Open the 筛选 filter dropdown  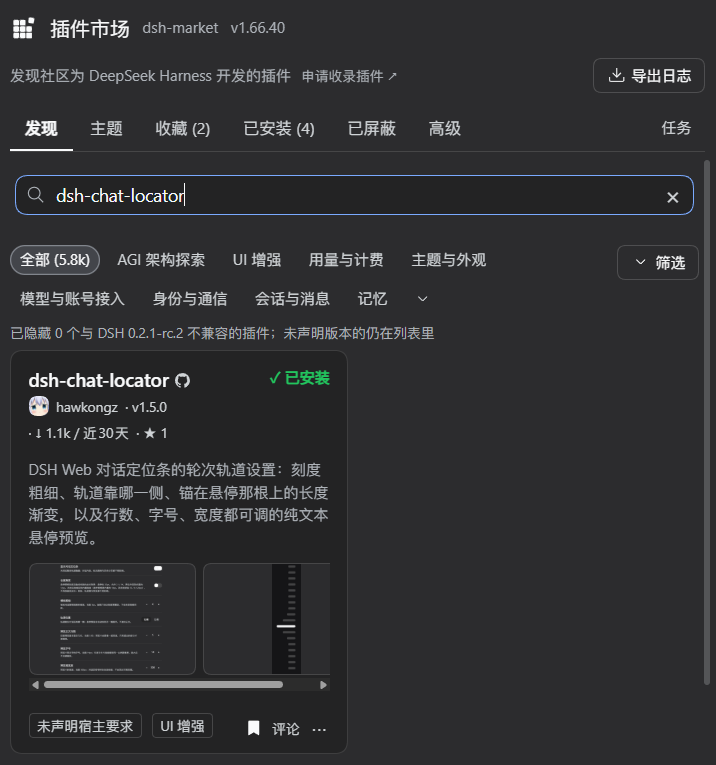(x=657, y=262)
